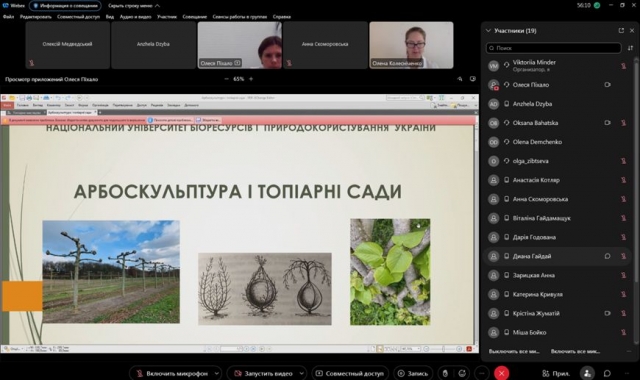Click the annotate icon beside the layout icon
The image size is (640, 380).
[460, 79]
